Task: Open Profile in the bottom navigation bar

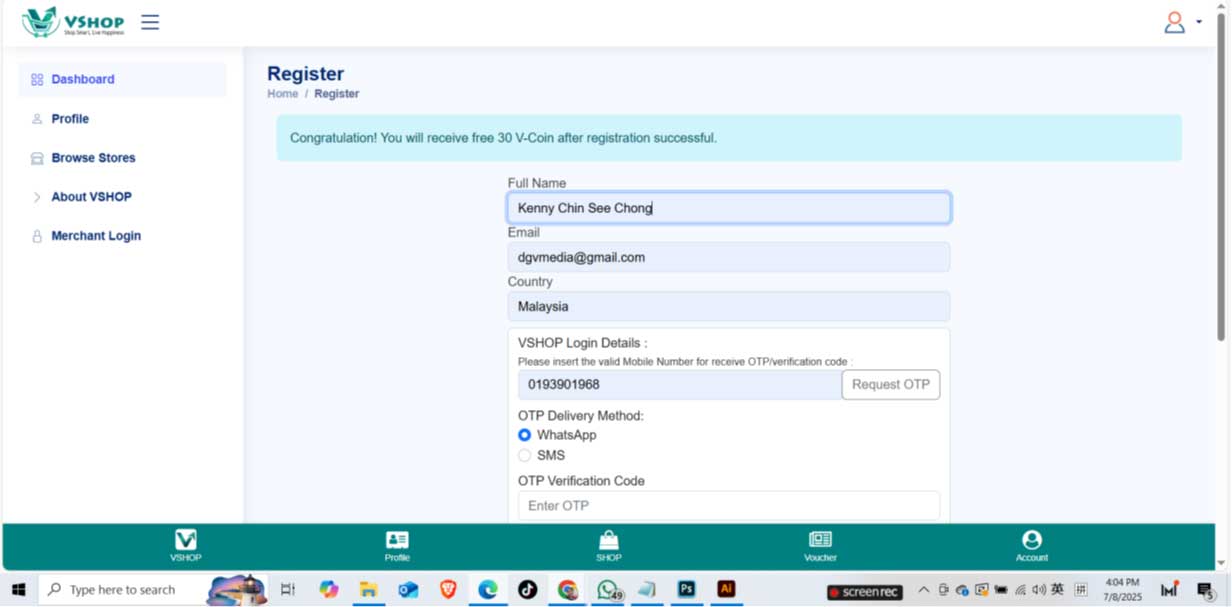Action: [397, 546]
